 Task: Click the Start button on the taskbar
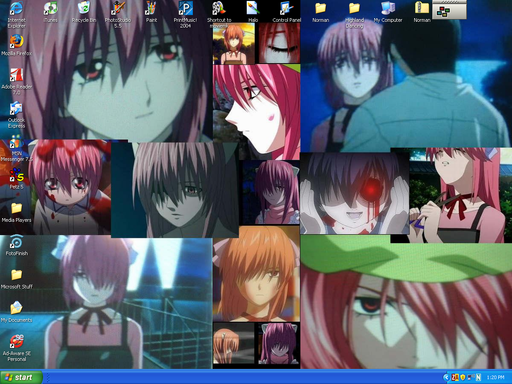21,377
